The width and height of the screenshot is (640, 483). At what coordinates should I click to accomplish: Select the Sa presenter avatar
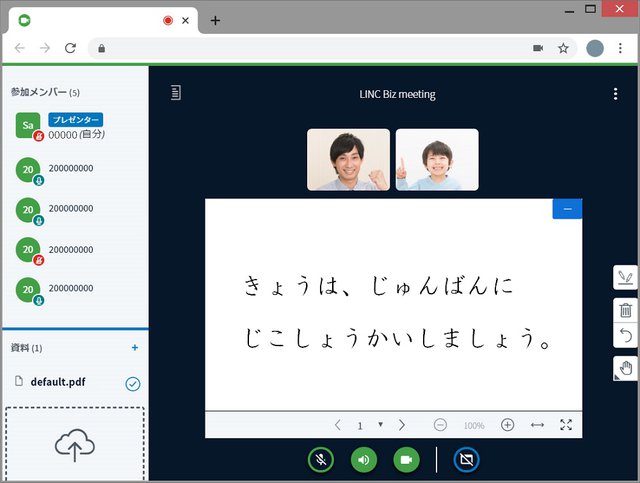coord(28,125)
